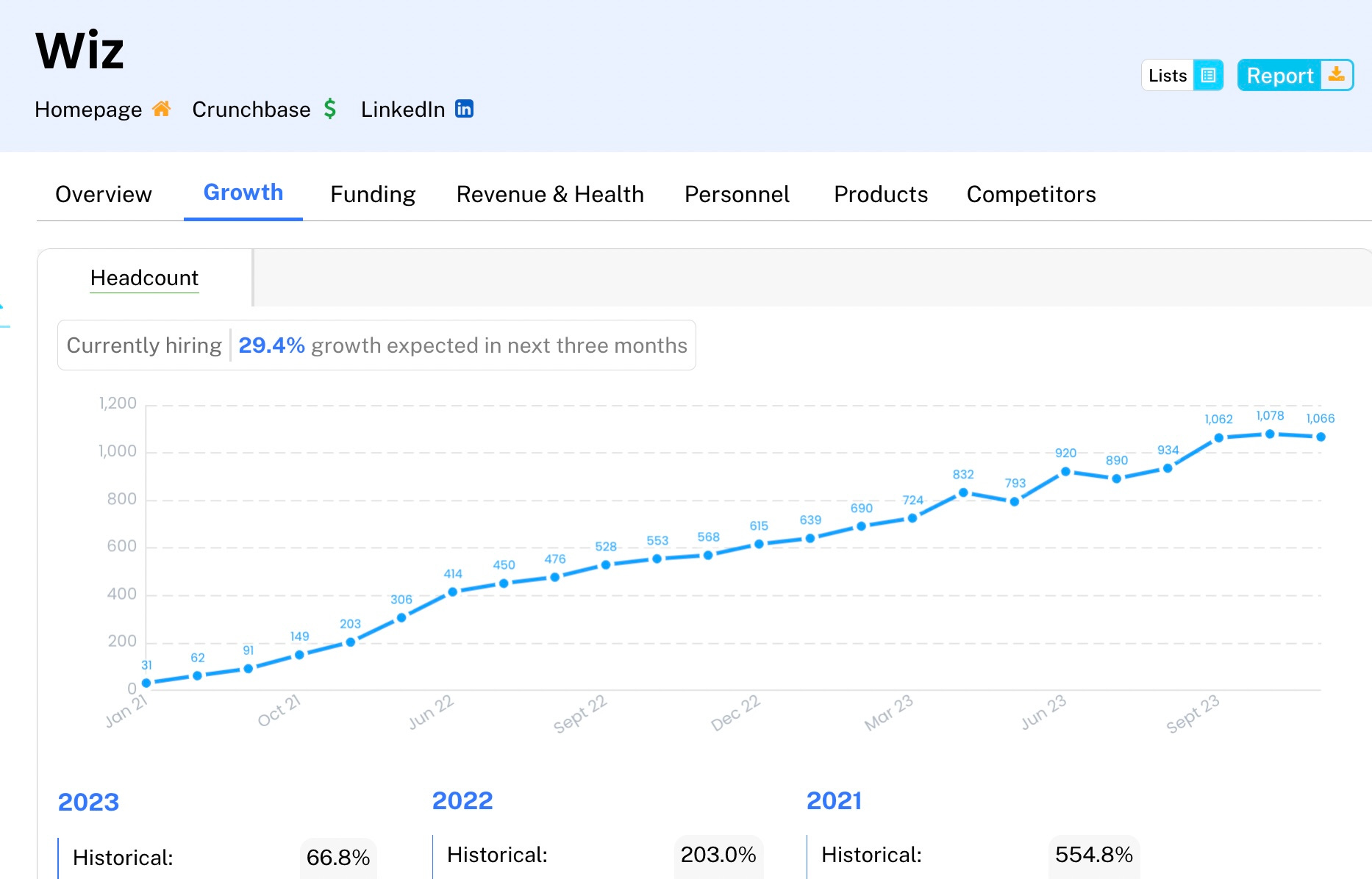Select the Headcount sub-tab
1372x879 pixels.
click(x=144, y=278)
